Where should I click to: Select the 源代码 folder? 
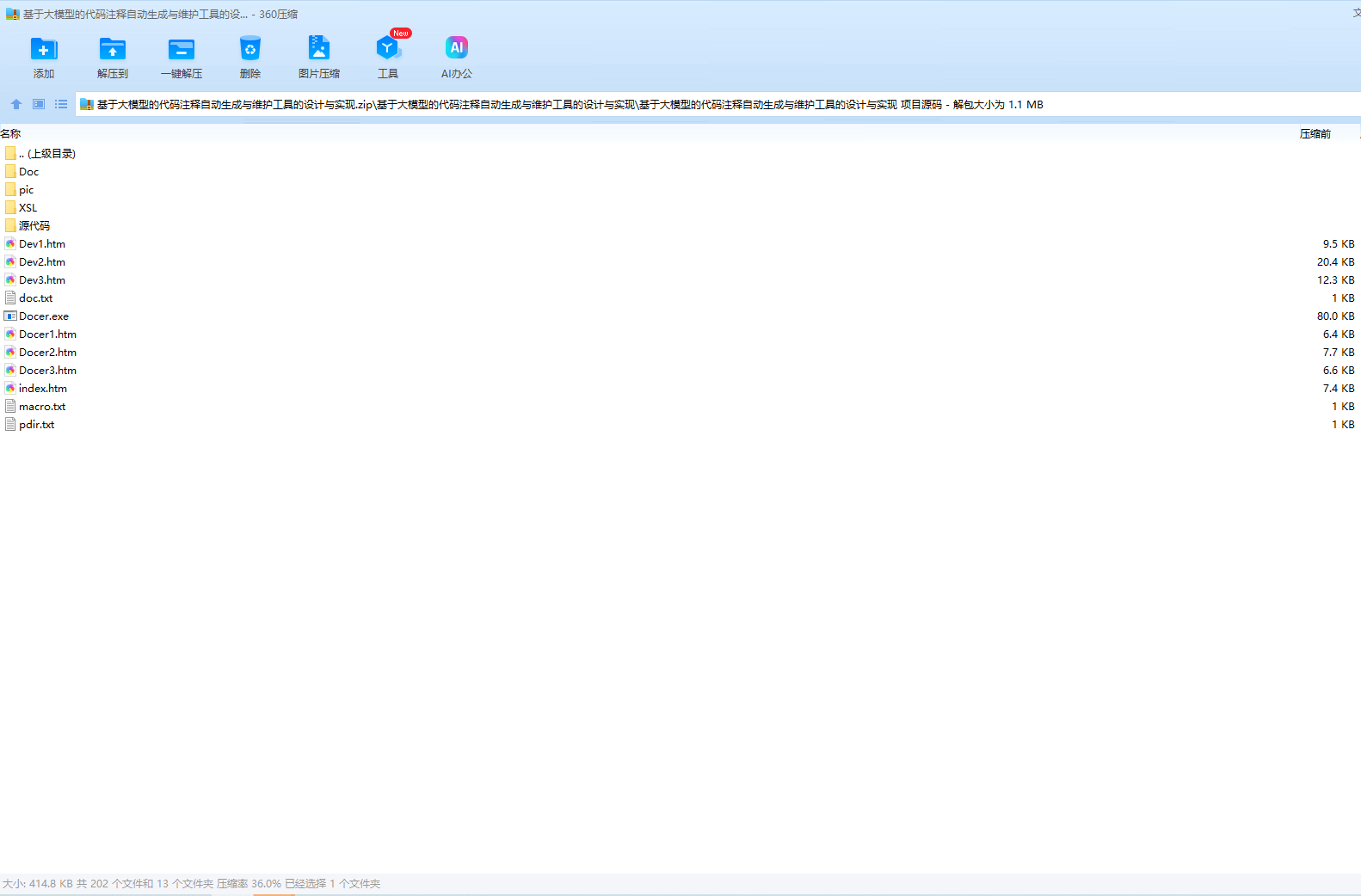tap(34, 226)
